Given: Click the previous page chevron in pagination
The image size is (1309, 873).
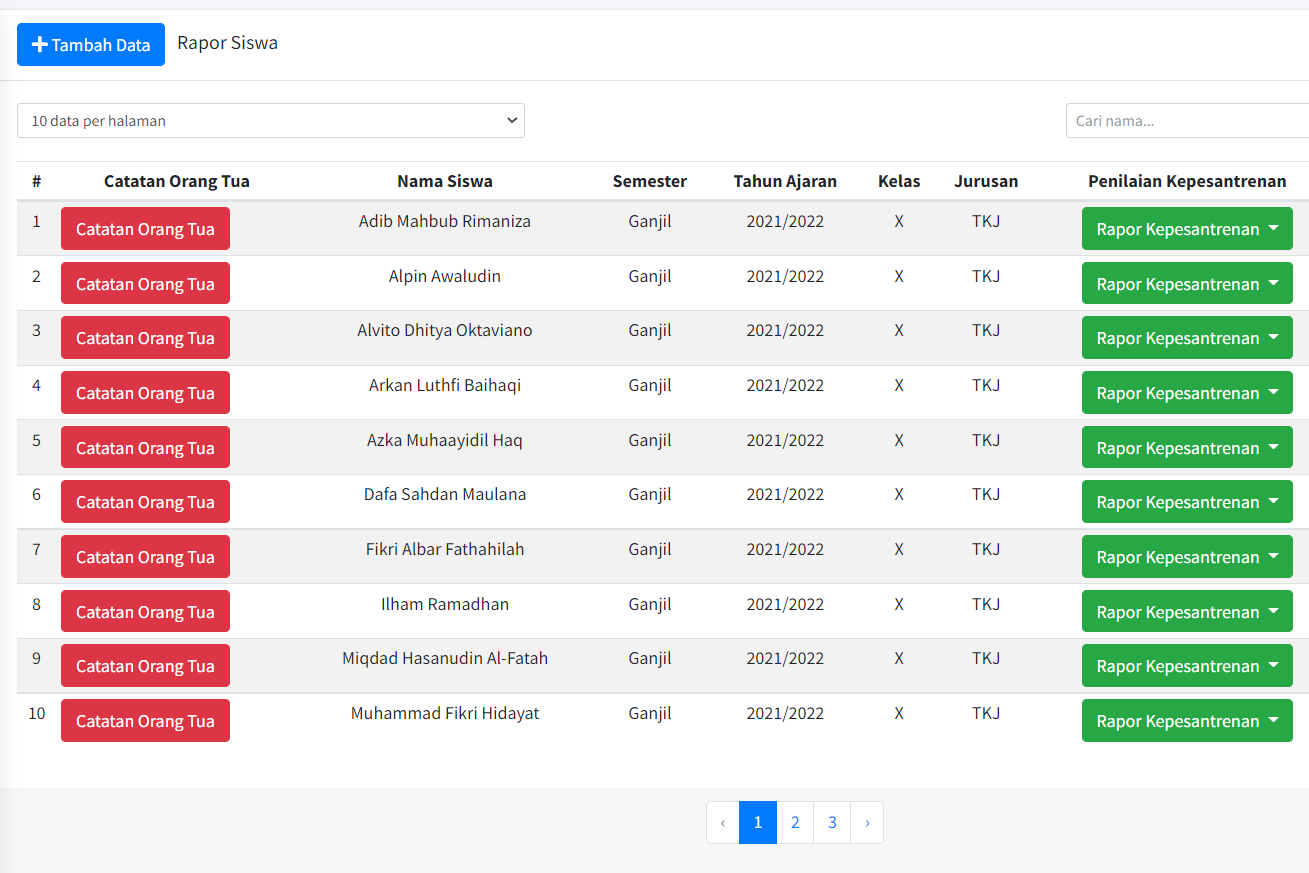Looking at the screenshot, I should tap(722, 822).
